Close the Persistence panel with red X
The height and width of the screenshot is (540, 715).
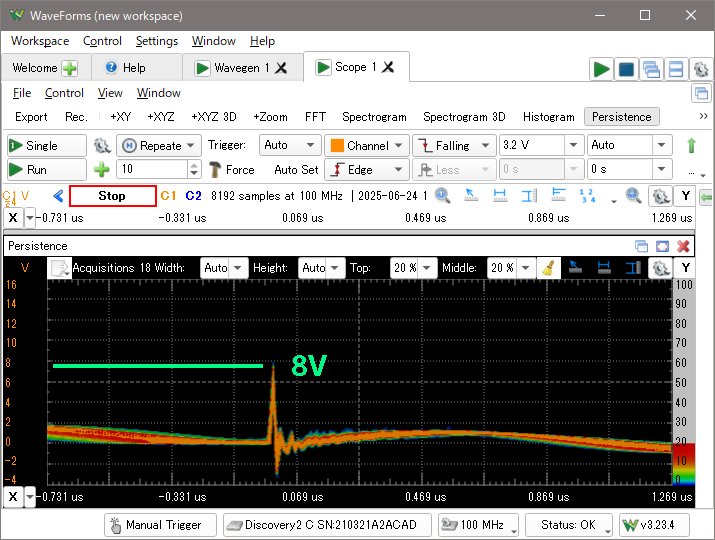pos(683,246)
